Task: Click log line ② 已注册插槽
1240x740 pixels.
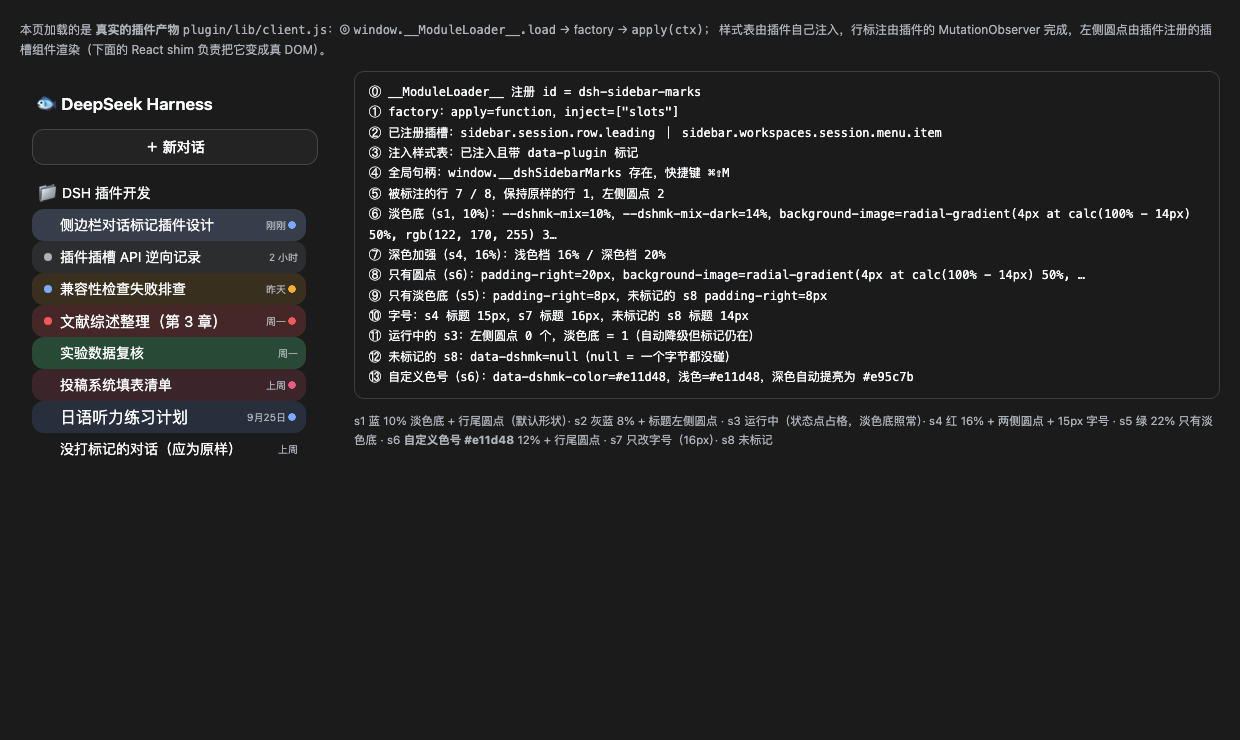Action: click(655, 132)
